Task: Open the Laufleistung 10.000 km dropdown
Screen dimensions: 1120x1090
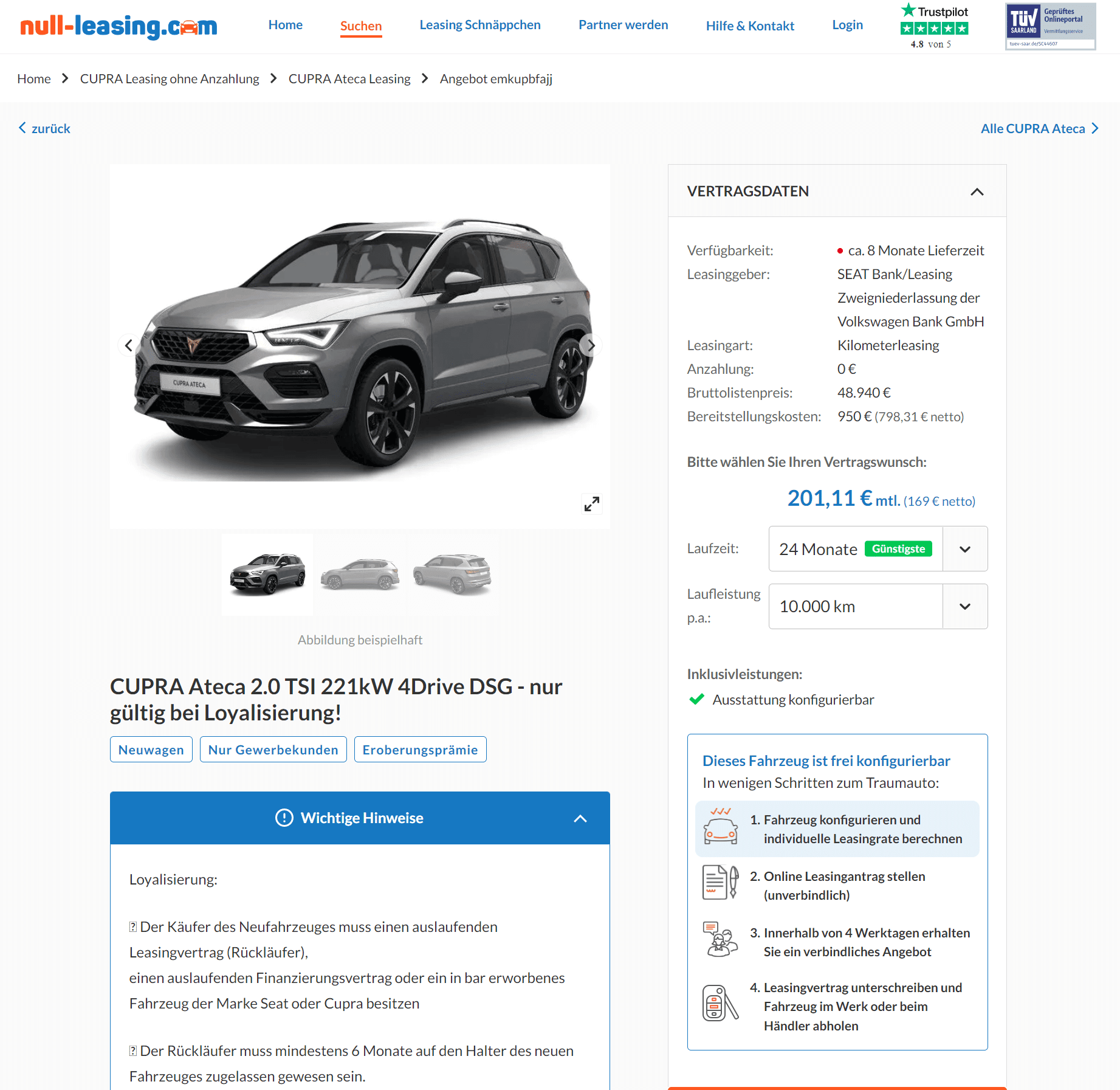Action: (x=878, y=606)
